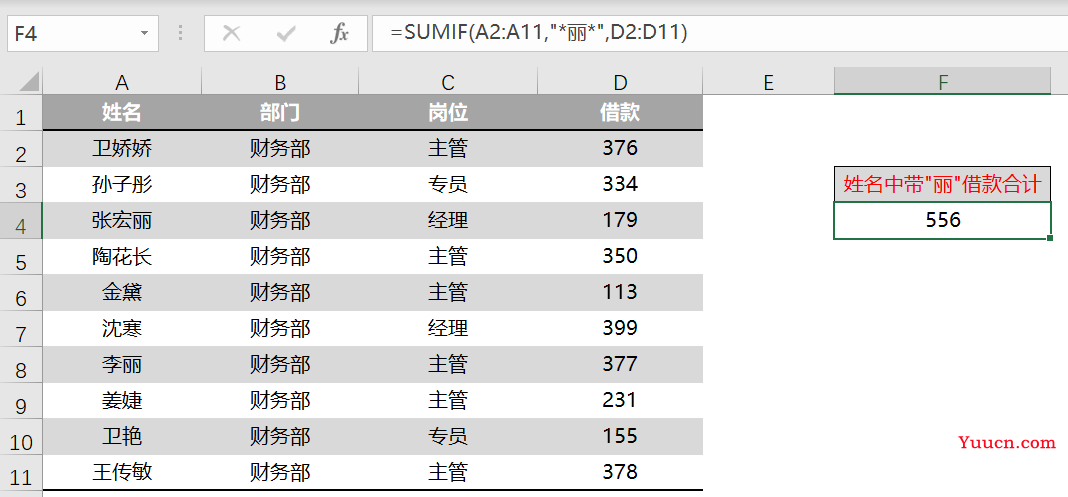The width and height of the screenshot is (1068, 497).
Task: Select column C header
Action: pyautogui.click(x=447, y=82)
